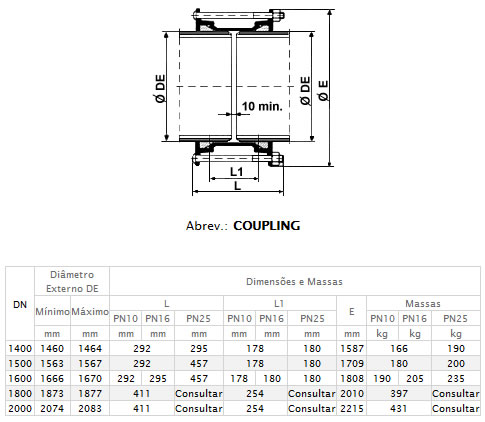The image size is (485, 422).
Task: Click L PN25 value "457" in row 1500
Action: coord(199,364)
